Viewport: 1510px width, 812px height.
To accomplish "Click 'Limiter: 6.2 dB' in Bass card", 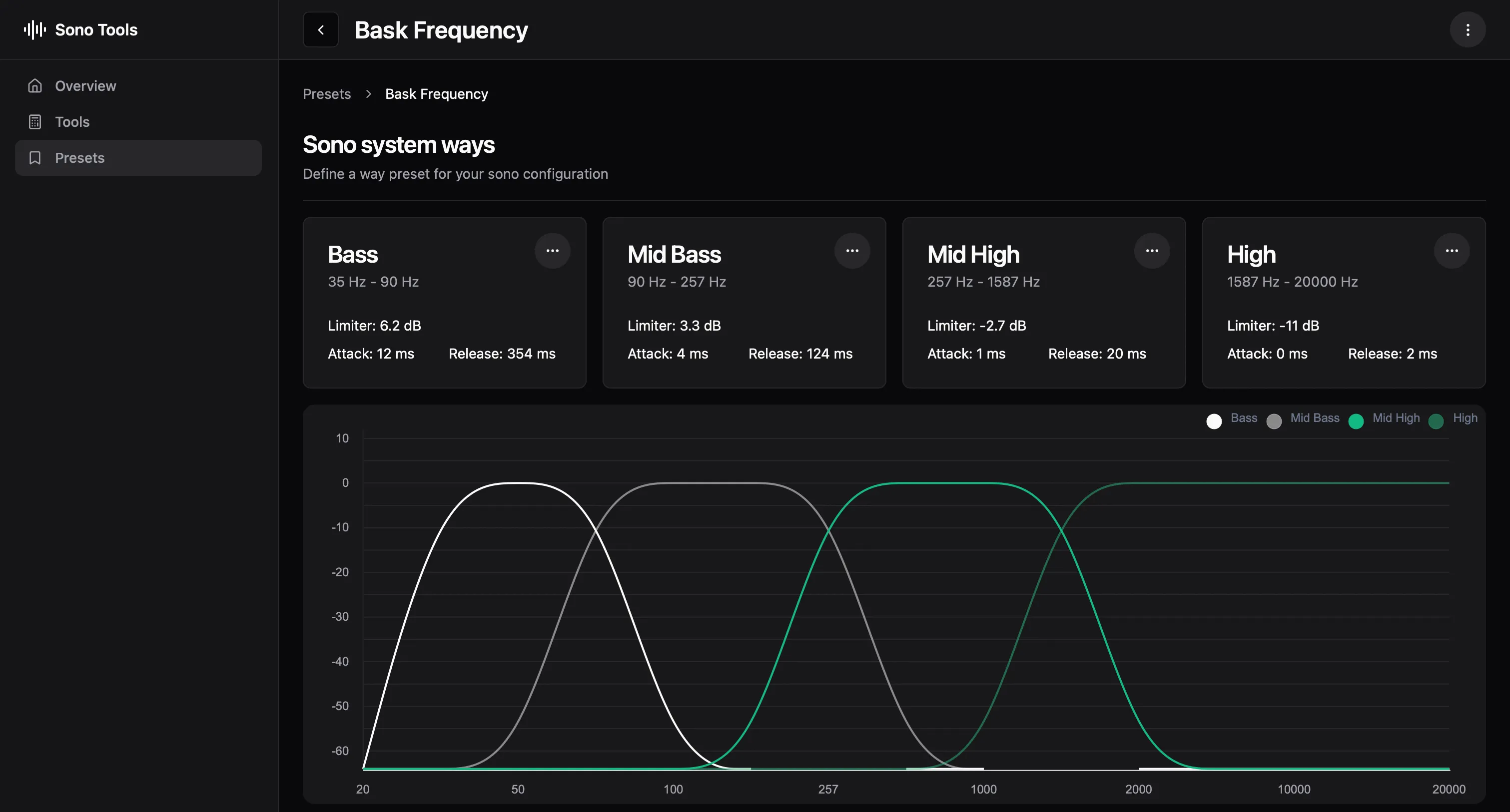I will click(x=374, y=326).
